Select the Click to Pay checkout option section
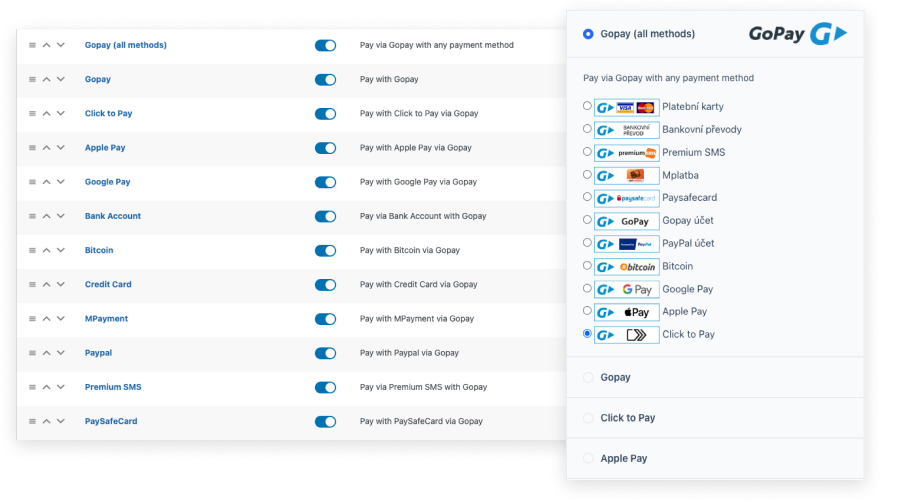900x500 pixels. tap(715, 418)
